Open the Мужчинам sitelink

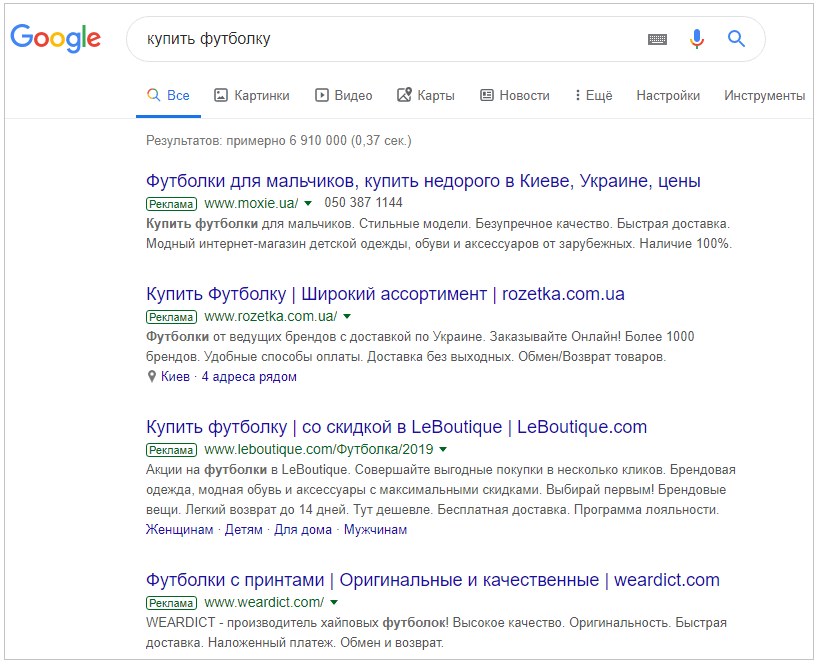click(375, 530)
